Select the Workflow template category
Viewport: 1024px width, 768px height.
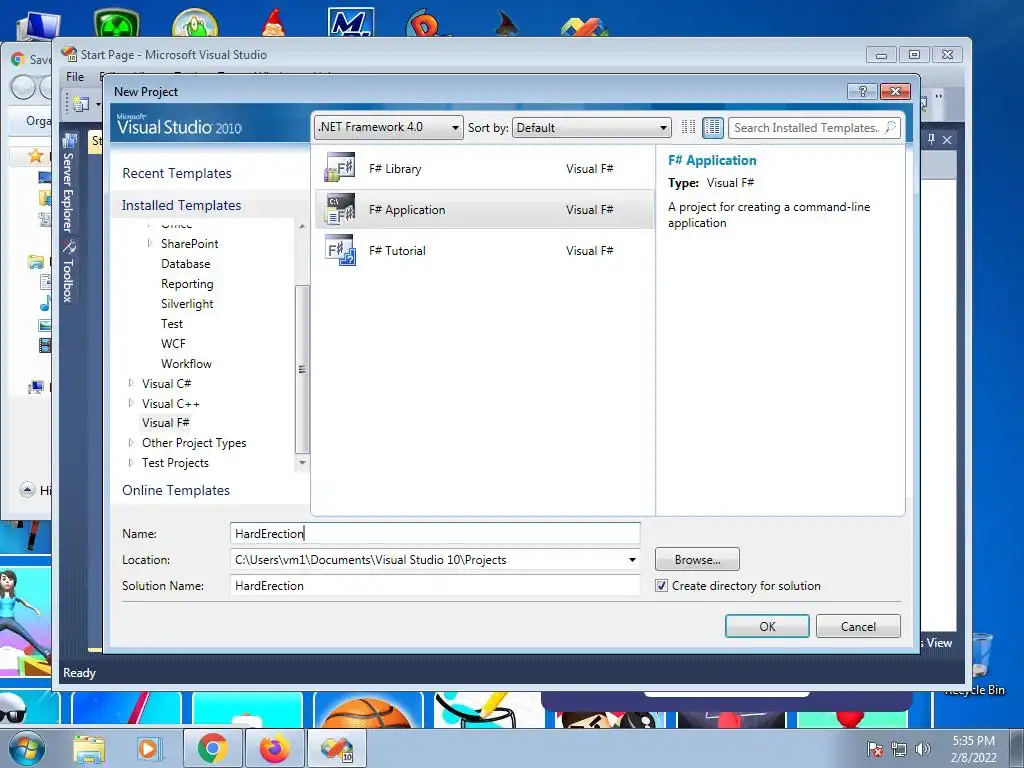point(186,364)
